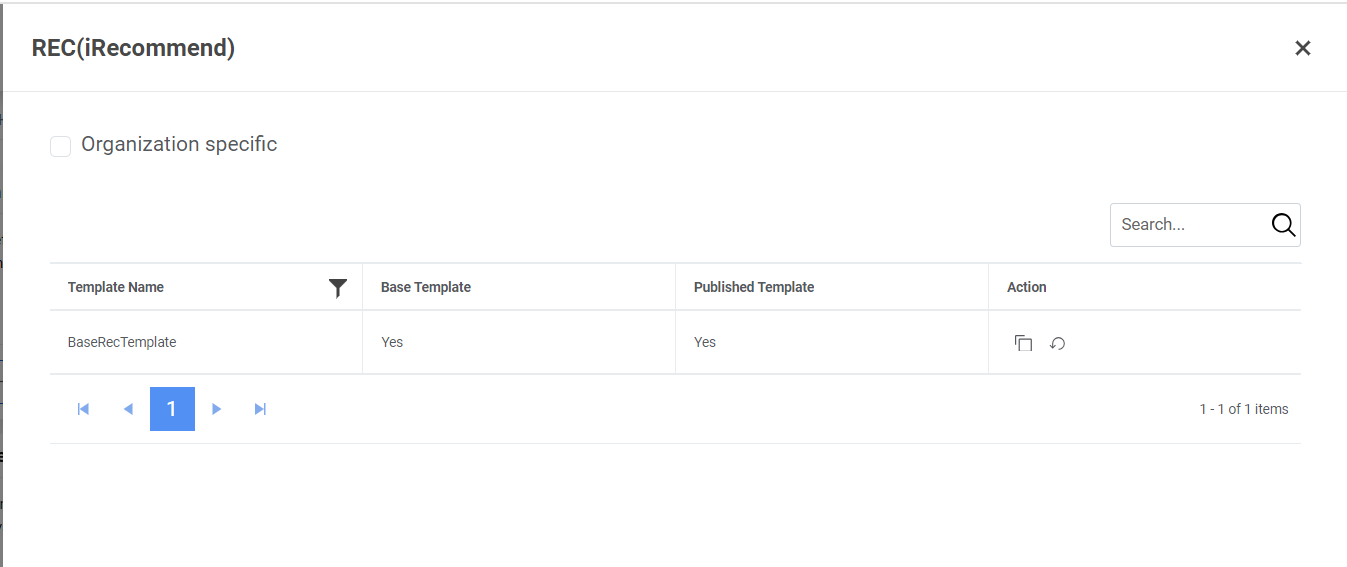This screenshot has height=567, width=1347.
Task: Sort by the Template Name header
Action: tap(116, 287)
